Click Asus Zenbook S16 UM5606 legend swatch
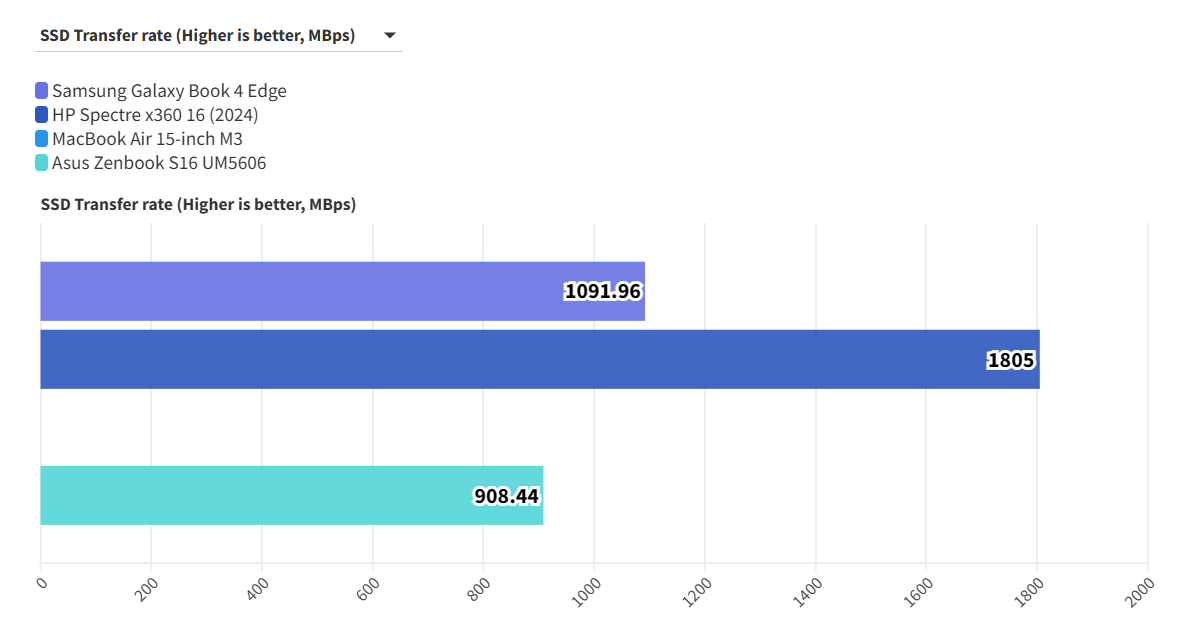The height and width of the screenshot is (625, 1189). click(41, 163)
